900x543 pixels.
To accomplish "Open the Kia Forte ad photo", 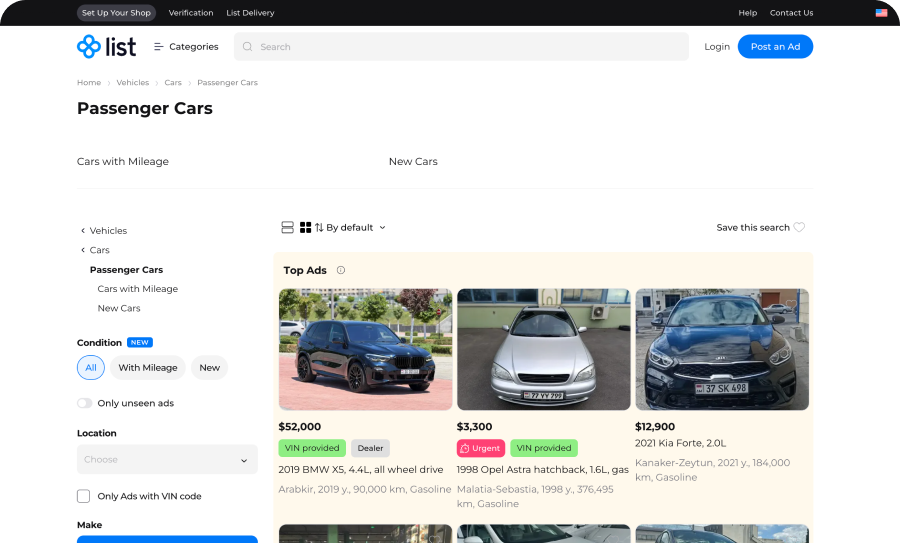I will click(x=722, y=349).
